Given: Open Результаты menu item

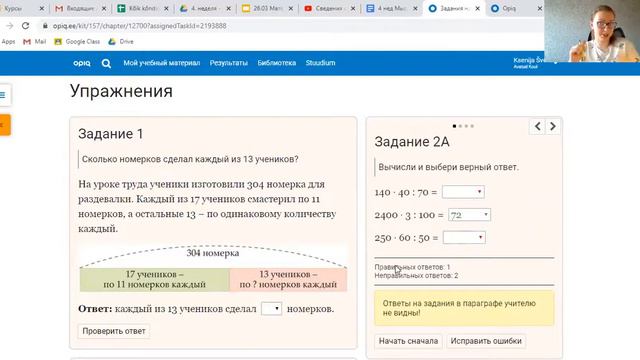Looking at the screenshot, I should click(229, 63).
